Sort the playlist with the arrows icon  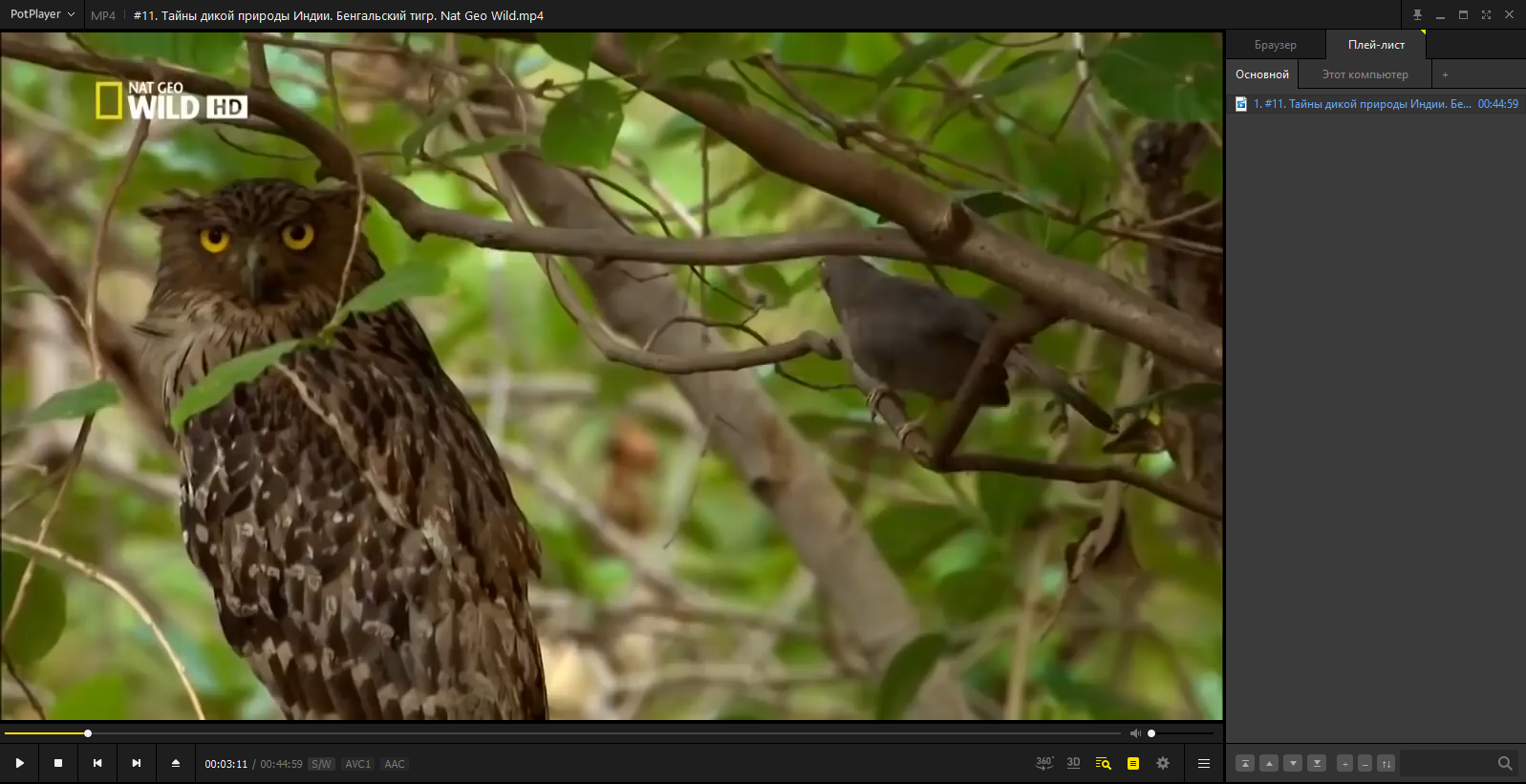click(1386, 763)
